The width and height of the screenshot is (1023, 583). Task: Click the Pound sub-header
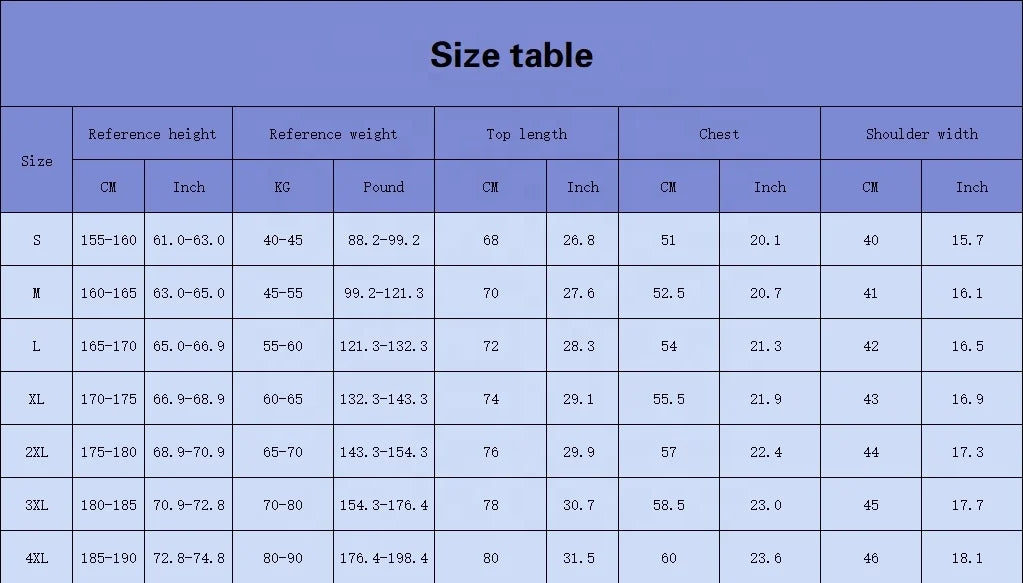[x=384, y=187]
